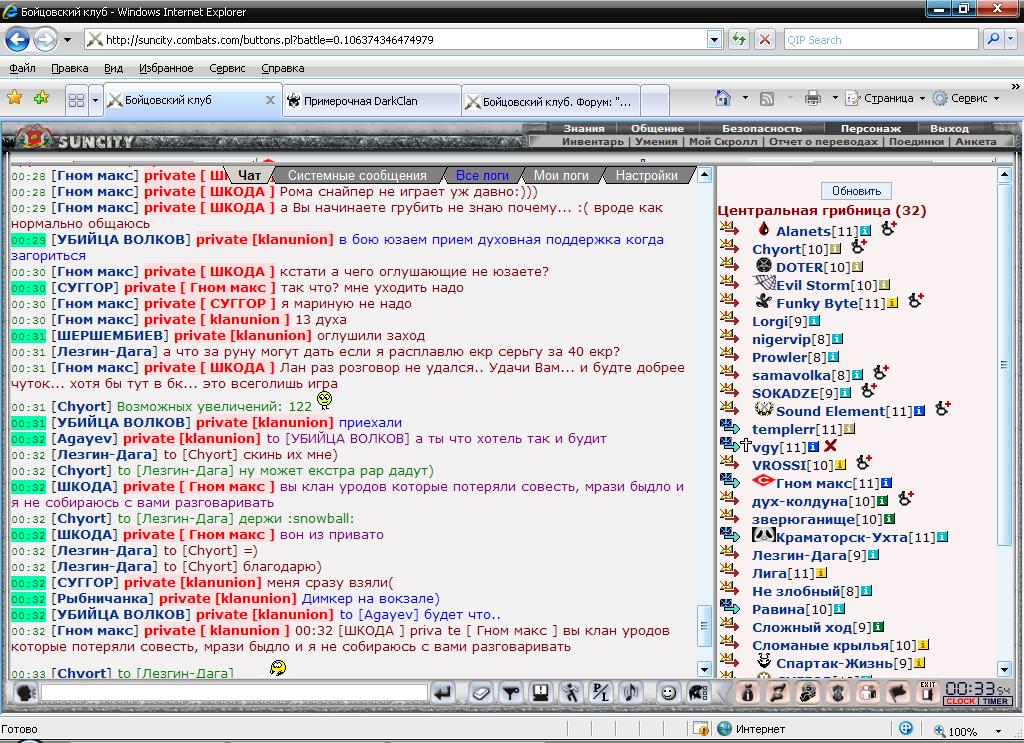
Task: Click the Обновить button
Action: pos(856,190)
